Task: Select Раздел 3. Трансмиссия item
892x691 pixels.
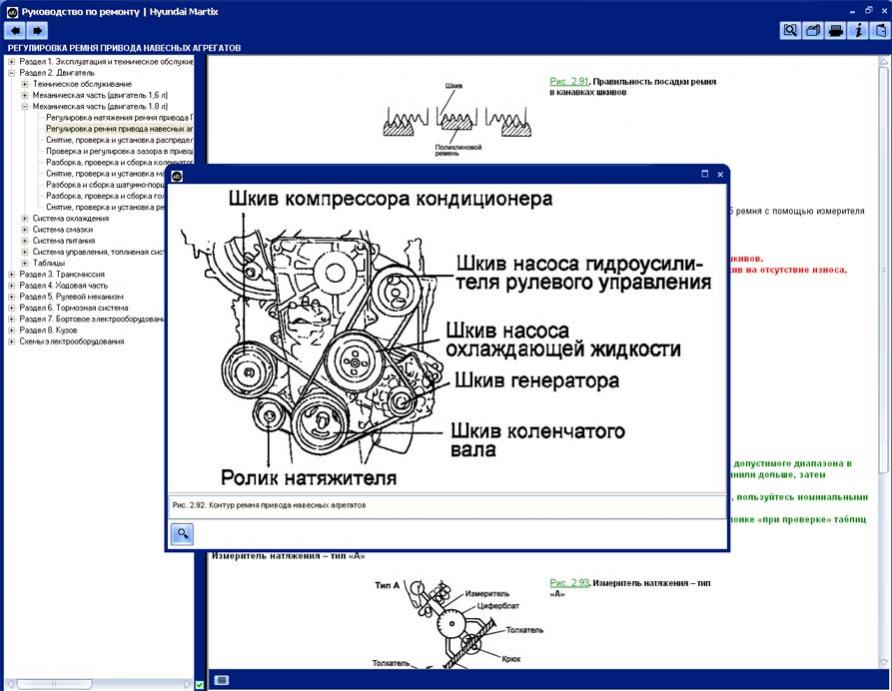Action: point(62,274)
